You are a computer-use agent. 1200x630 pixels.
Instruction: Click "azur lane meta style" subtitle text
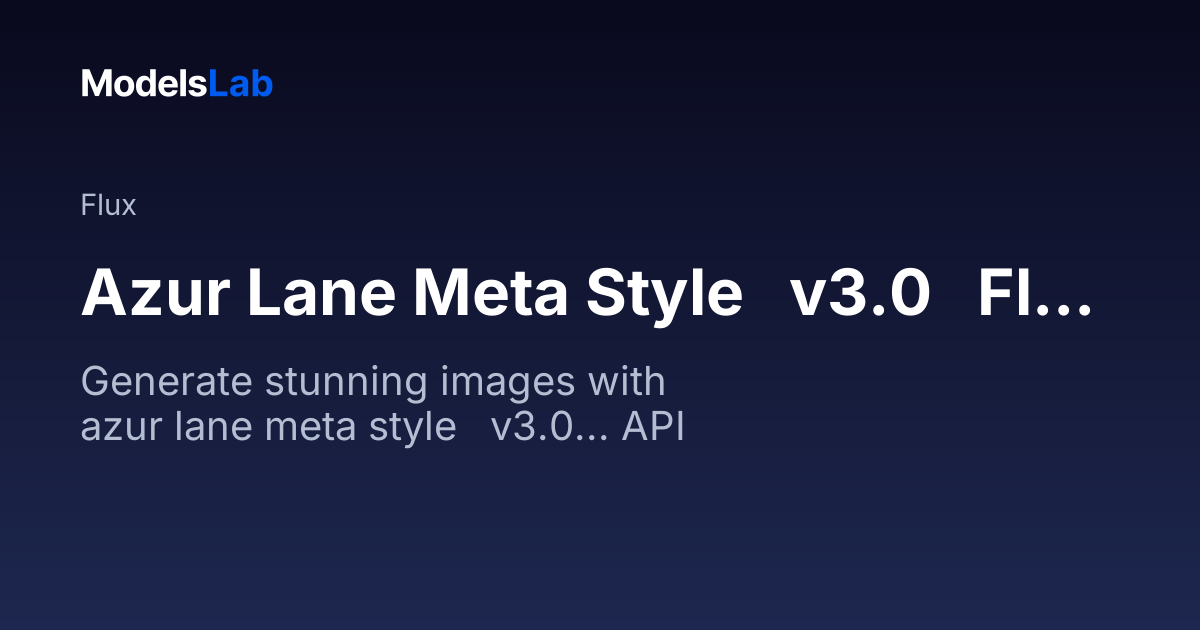[x=268, y=427]
